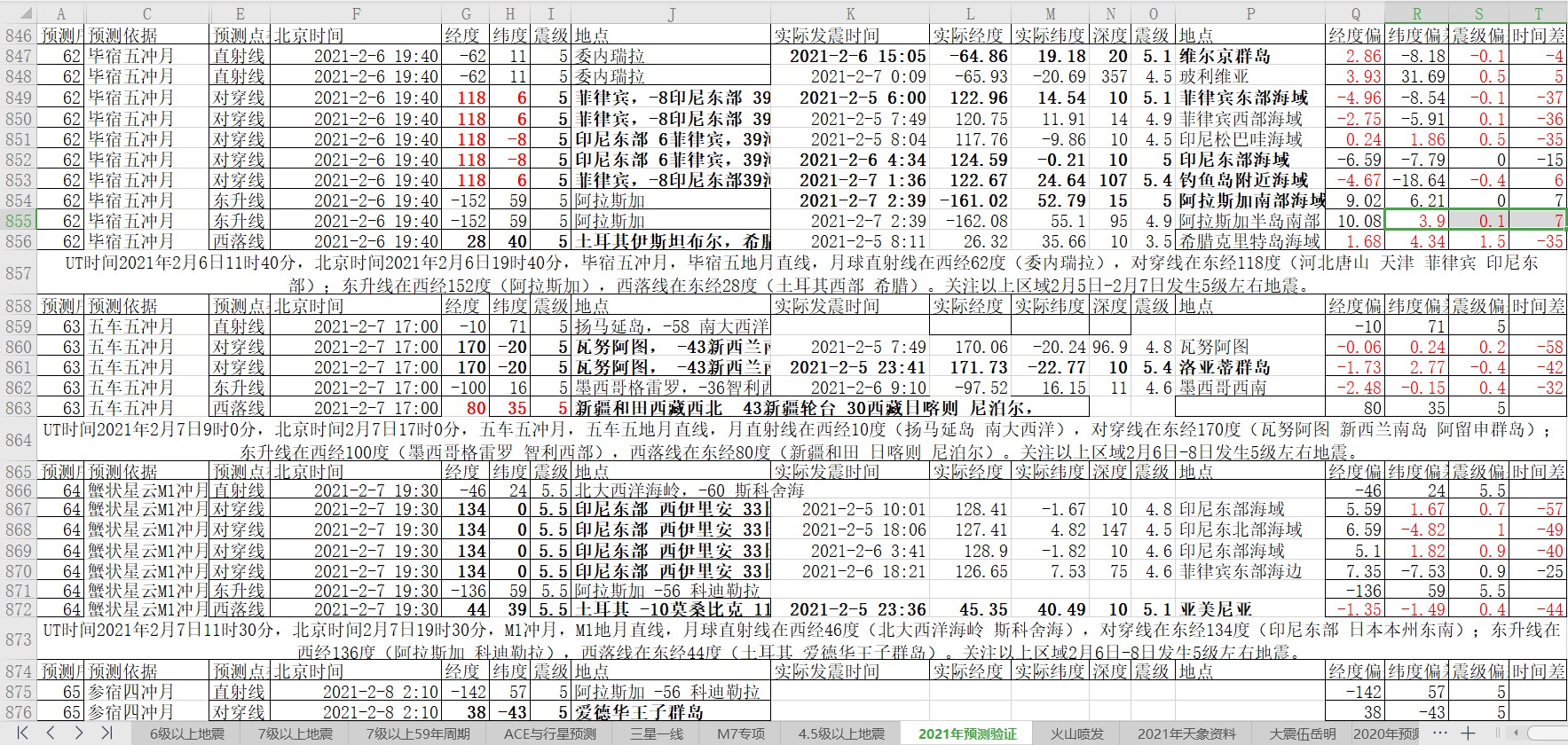Click cell 希腊克里特岛海域 in row 856
1568x745 pixels.
[1250, 241]
